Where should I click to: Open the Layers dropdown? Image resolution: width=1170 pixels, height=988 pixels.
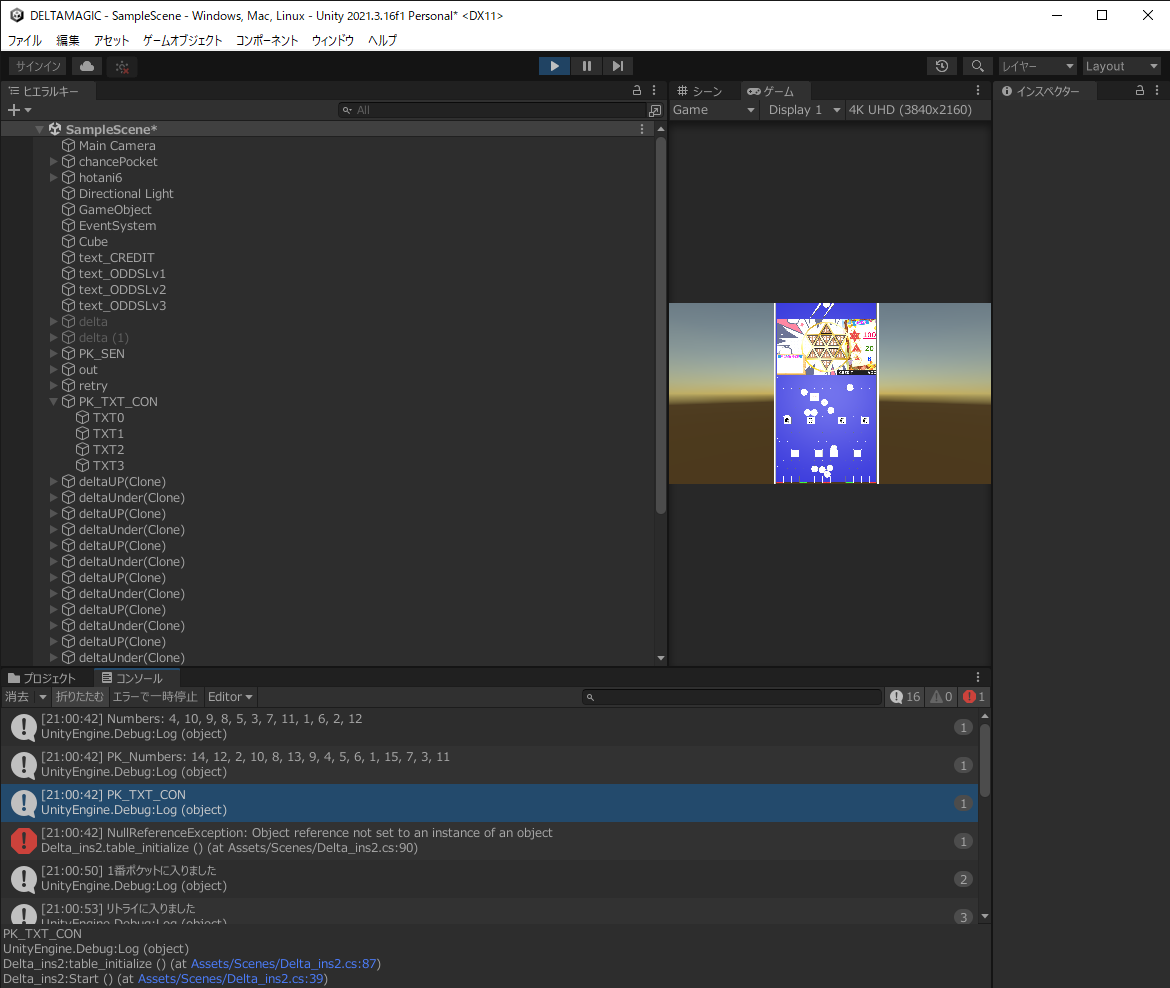click(x=1037, y=66)
